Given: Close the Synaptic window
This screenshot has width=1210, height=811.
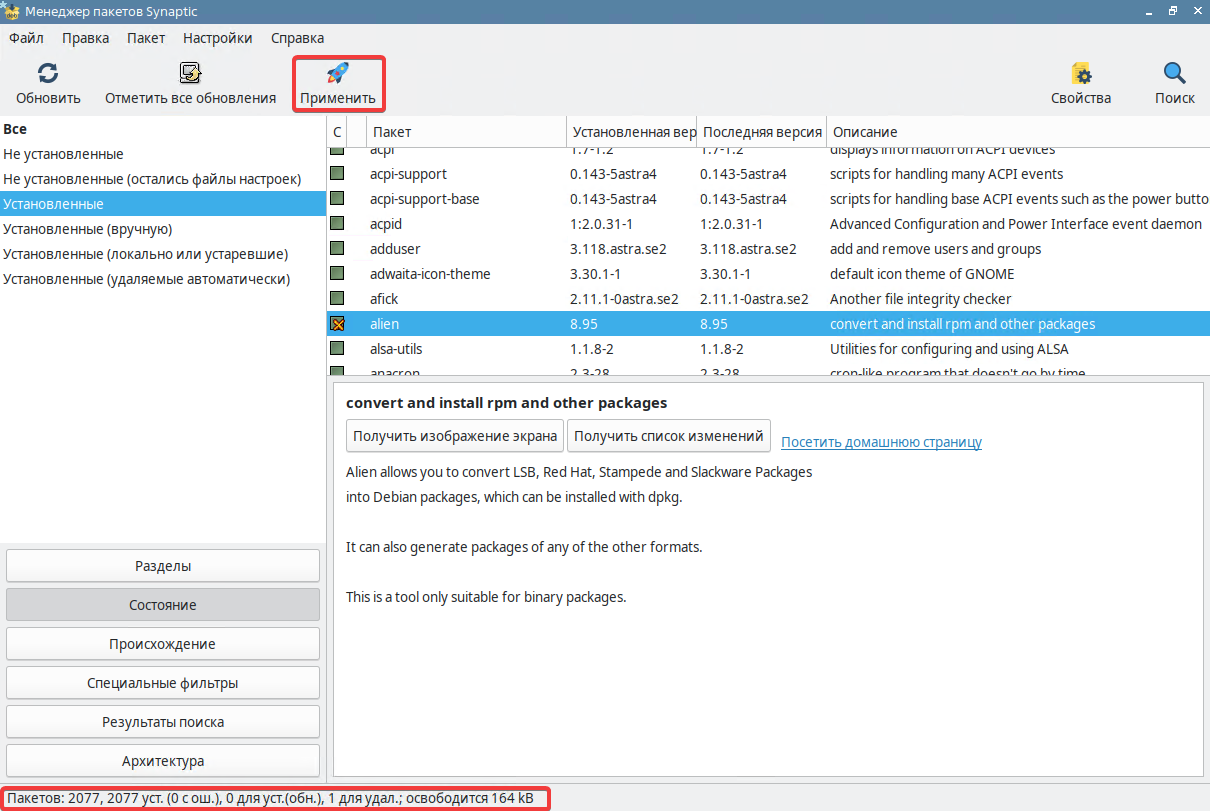Looking at the screenshot, I should click(x=1195, y=10).
